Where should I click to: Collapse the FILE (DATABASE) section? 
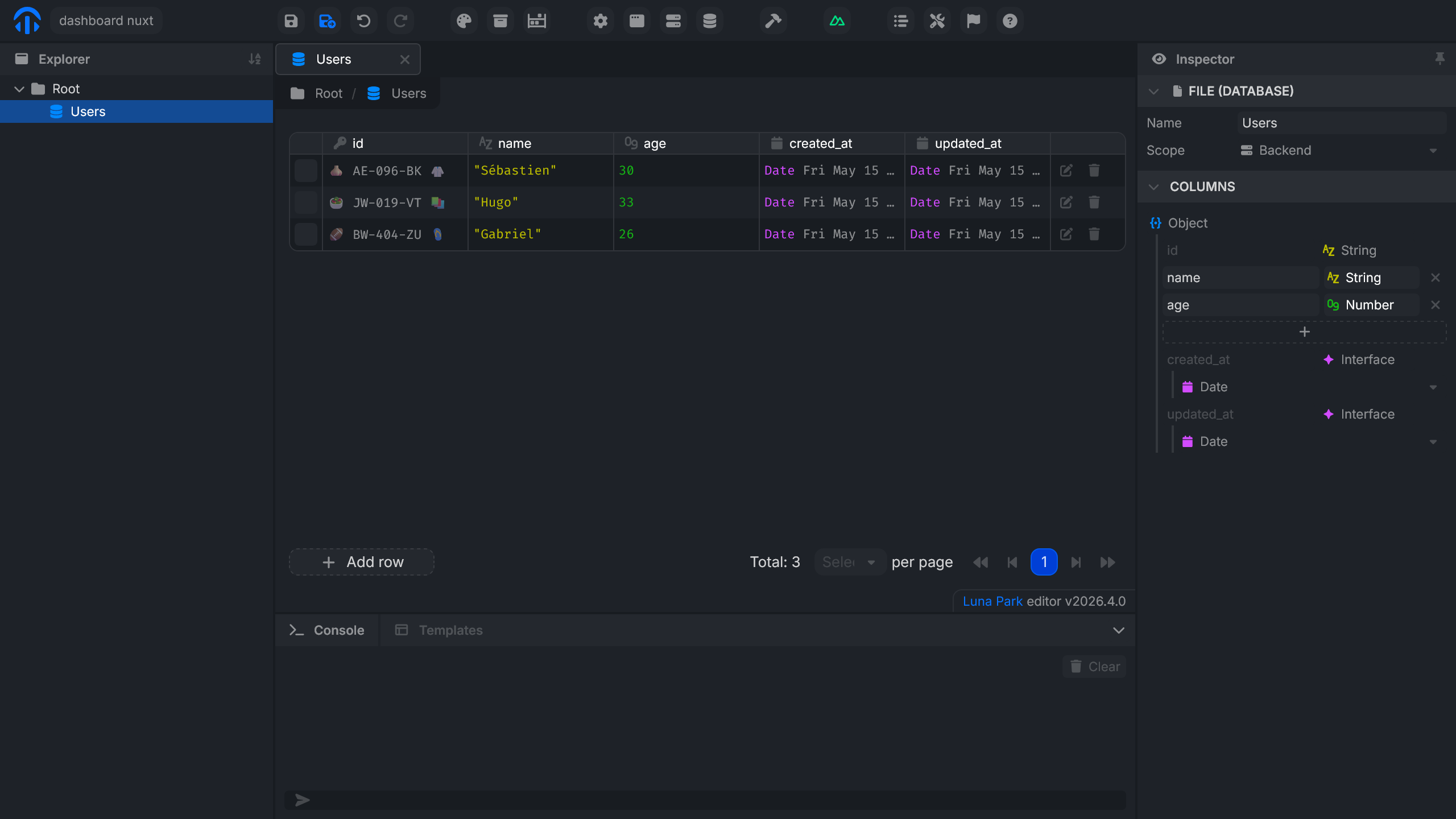1154,91
